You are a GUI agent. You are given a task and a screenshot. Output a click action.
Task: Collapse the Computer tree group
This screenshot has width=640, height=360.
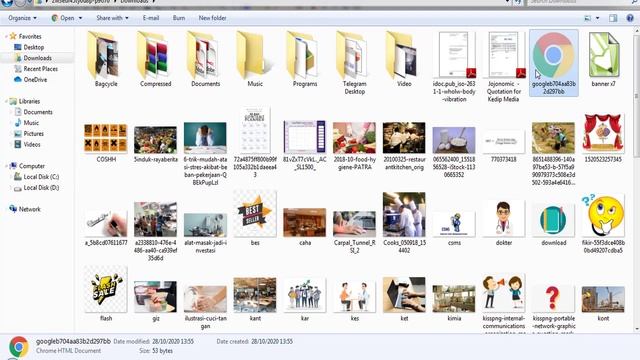tap(6, 166)
